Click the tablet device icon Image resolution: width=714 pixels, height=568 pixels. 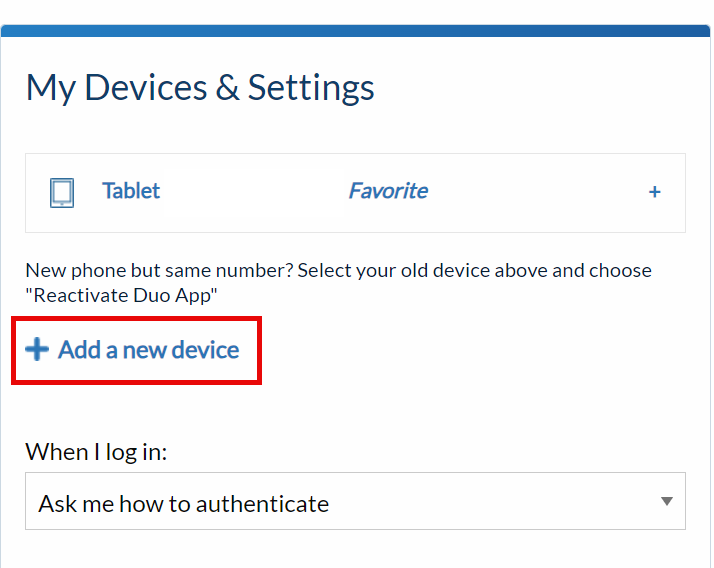tap(62, 193)
